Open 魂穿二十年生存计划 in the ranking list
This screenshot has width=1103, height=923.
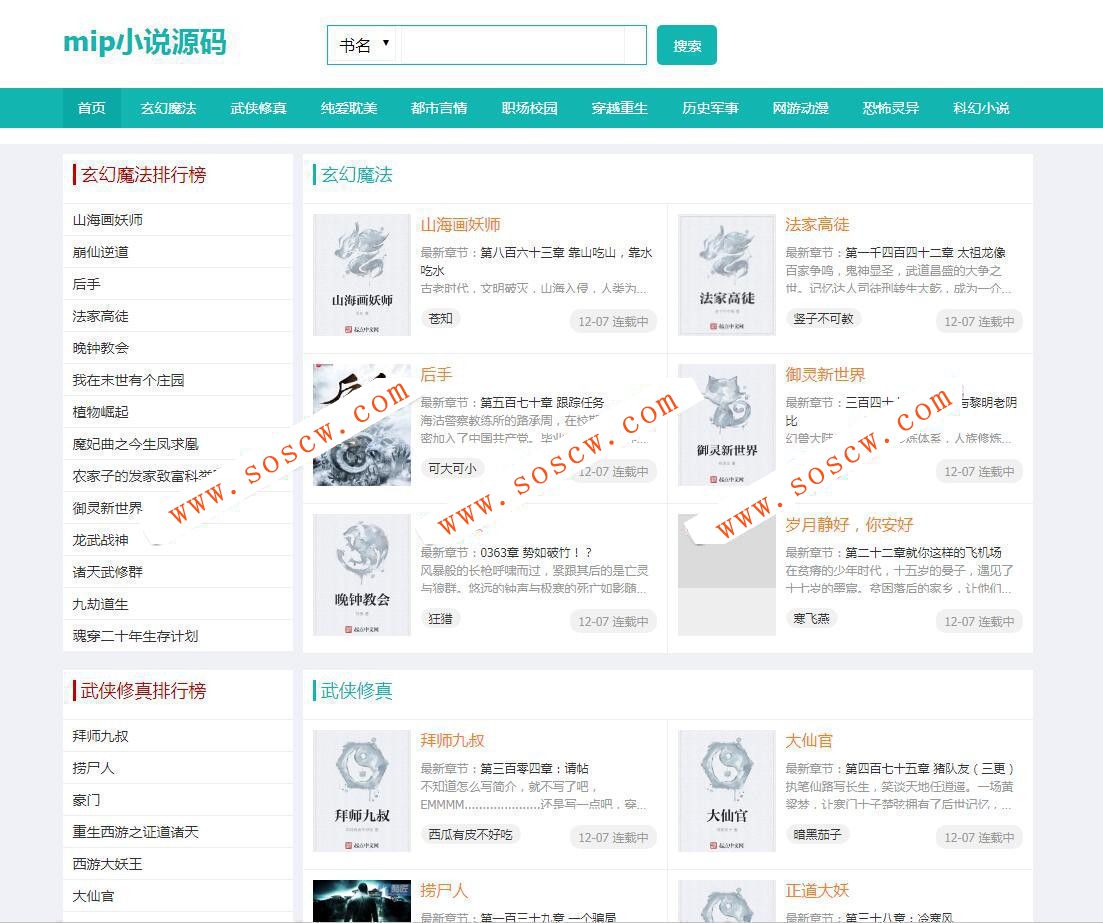[x=135, y=636]
